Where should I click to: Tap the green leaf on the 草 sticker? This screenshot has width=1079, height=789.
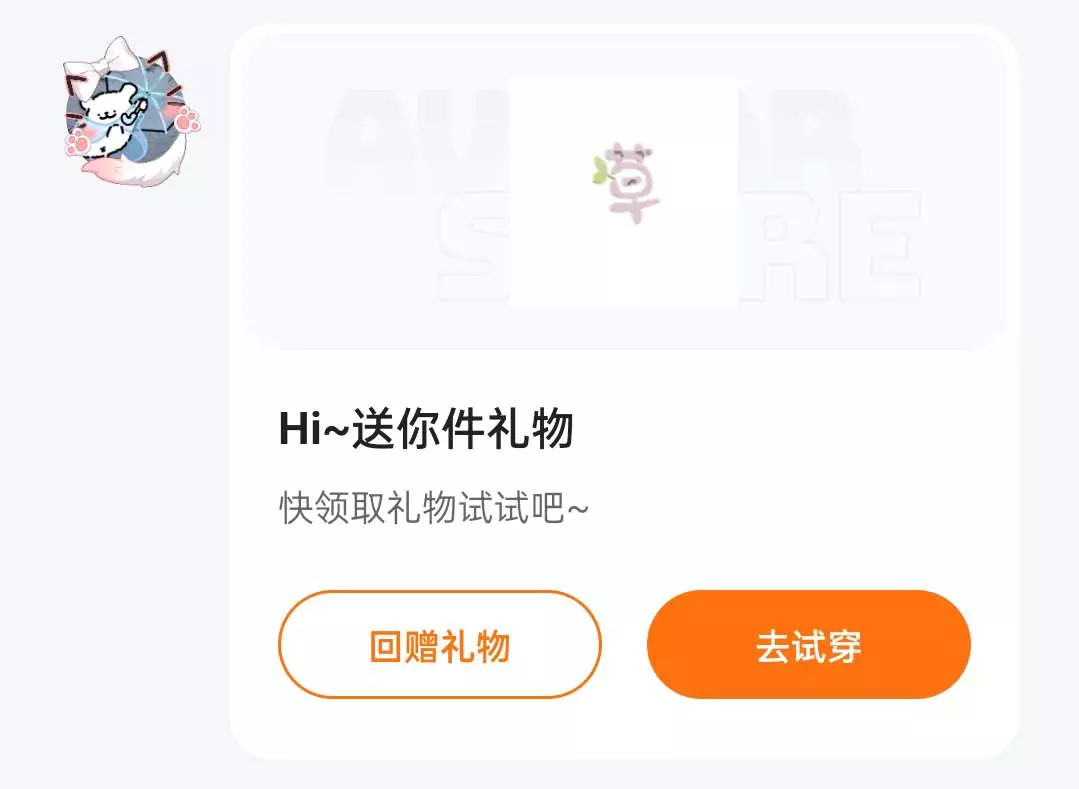(x=600, y=171)
